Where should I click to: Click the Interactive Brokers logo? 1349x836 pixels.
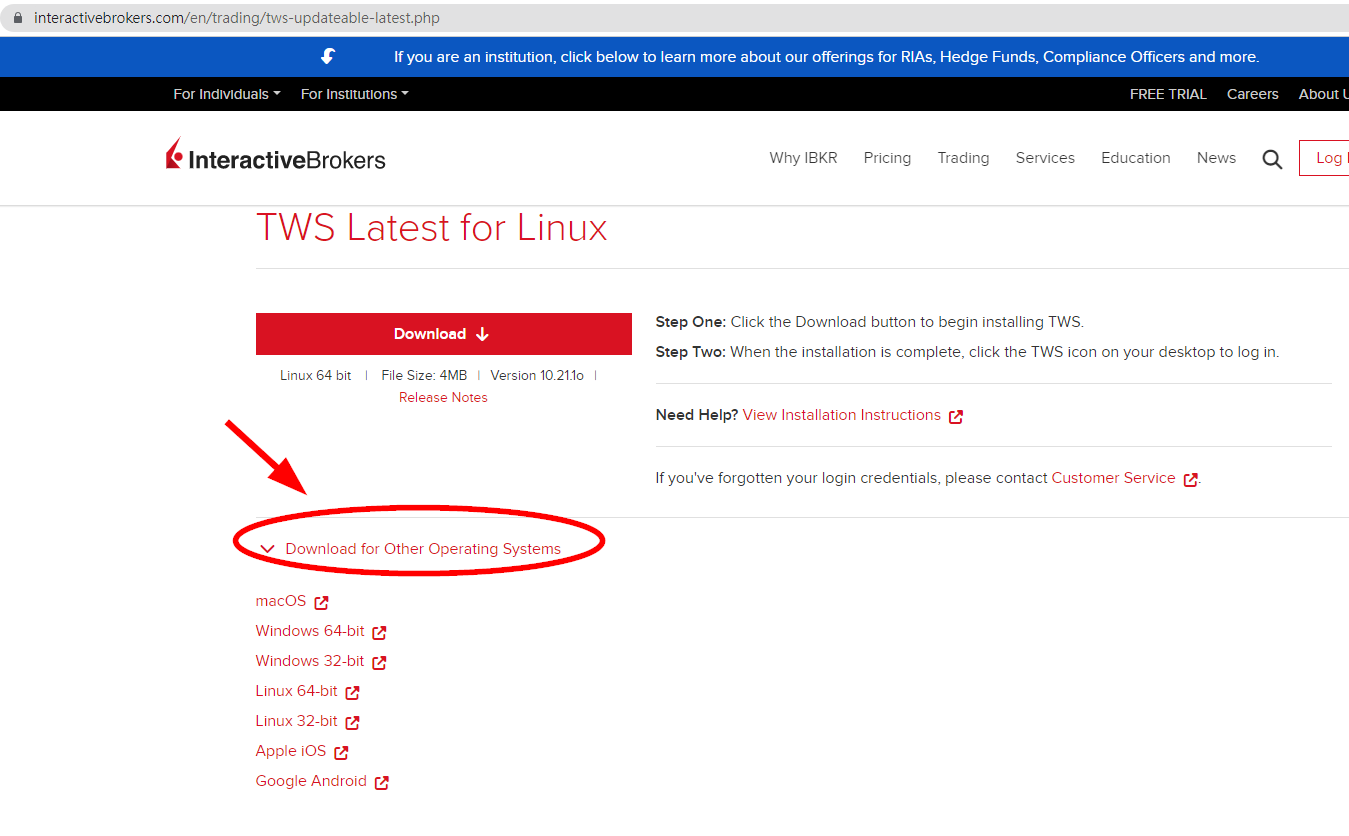[x=275, y=156]
